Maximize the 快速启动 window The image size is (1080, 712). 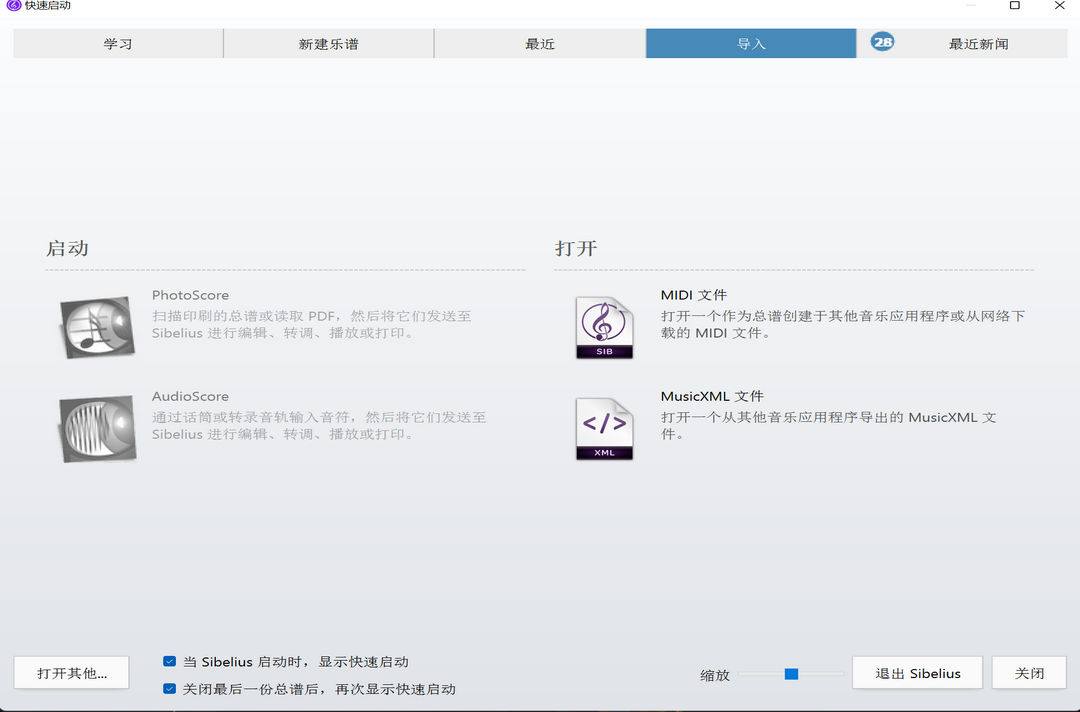pyautogui.click(x=1014, y=6)
